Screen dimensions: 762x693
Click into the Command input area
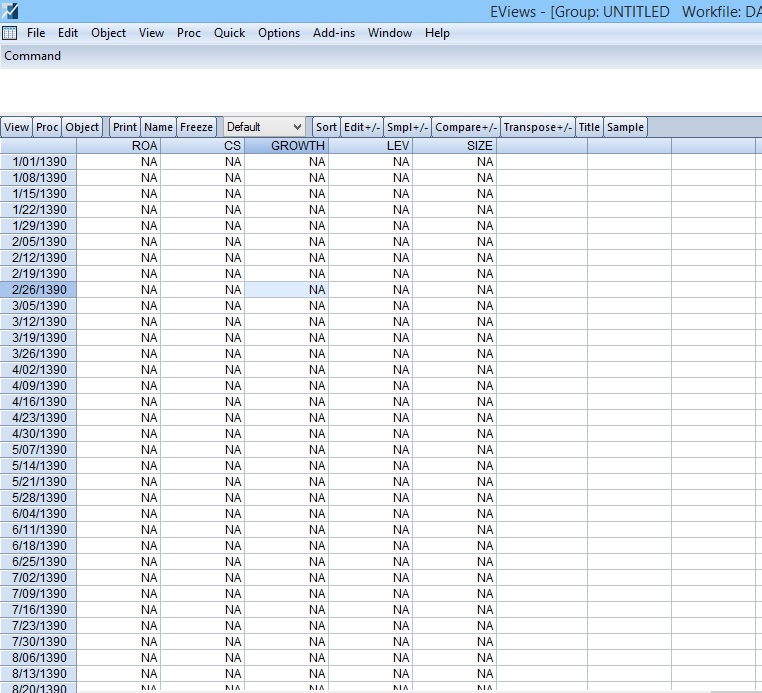pos(381,91)
